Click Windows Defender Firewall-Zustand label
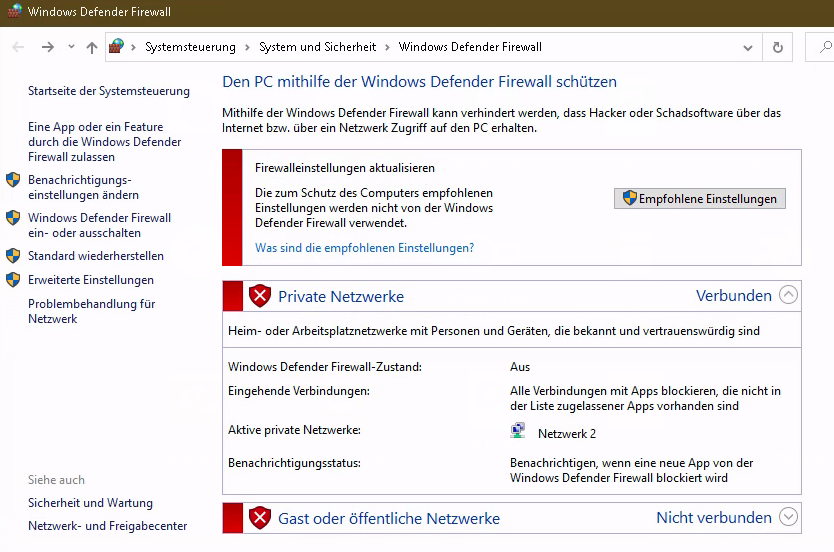The height and width of the screenshot is (552, 834). click(324, 367)
